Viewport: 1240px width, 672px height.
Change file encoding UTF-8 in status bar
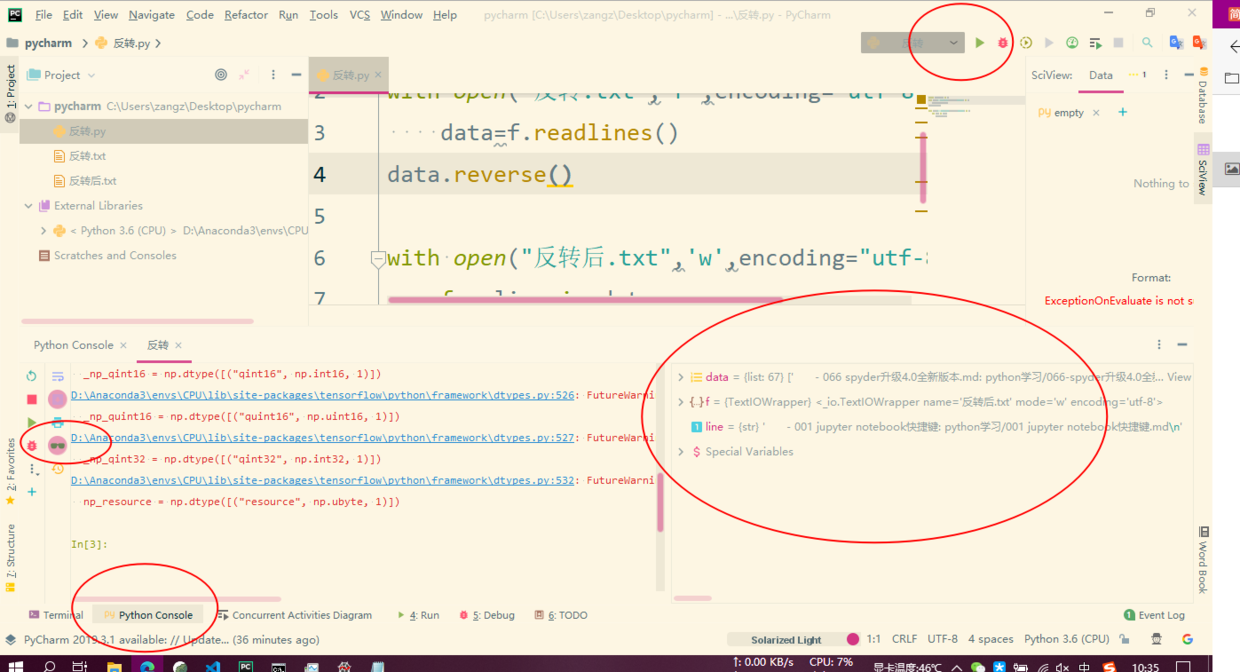click(942, 639)
